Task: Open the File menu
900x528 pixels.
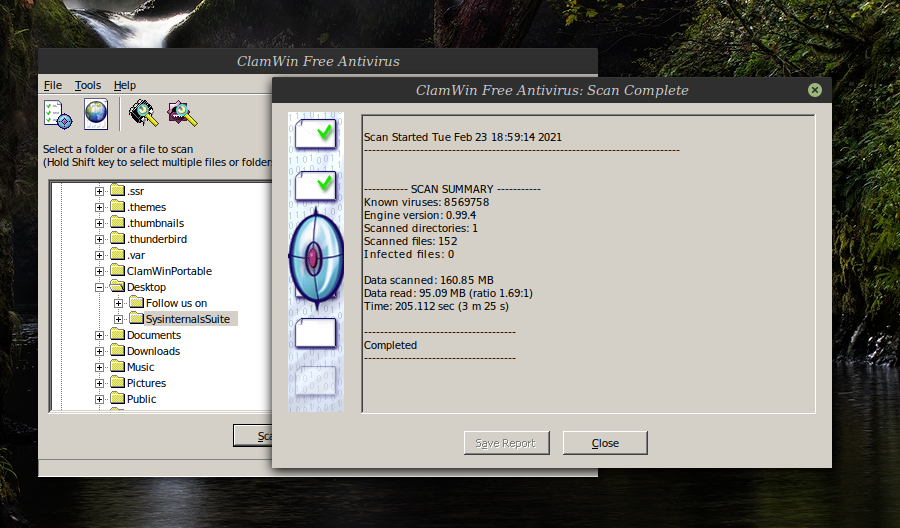Action: [53, 85]
